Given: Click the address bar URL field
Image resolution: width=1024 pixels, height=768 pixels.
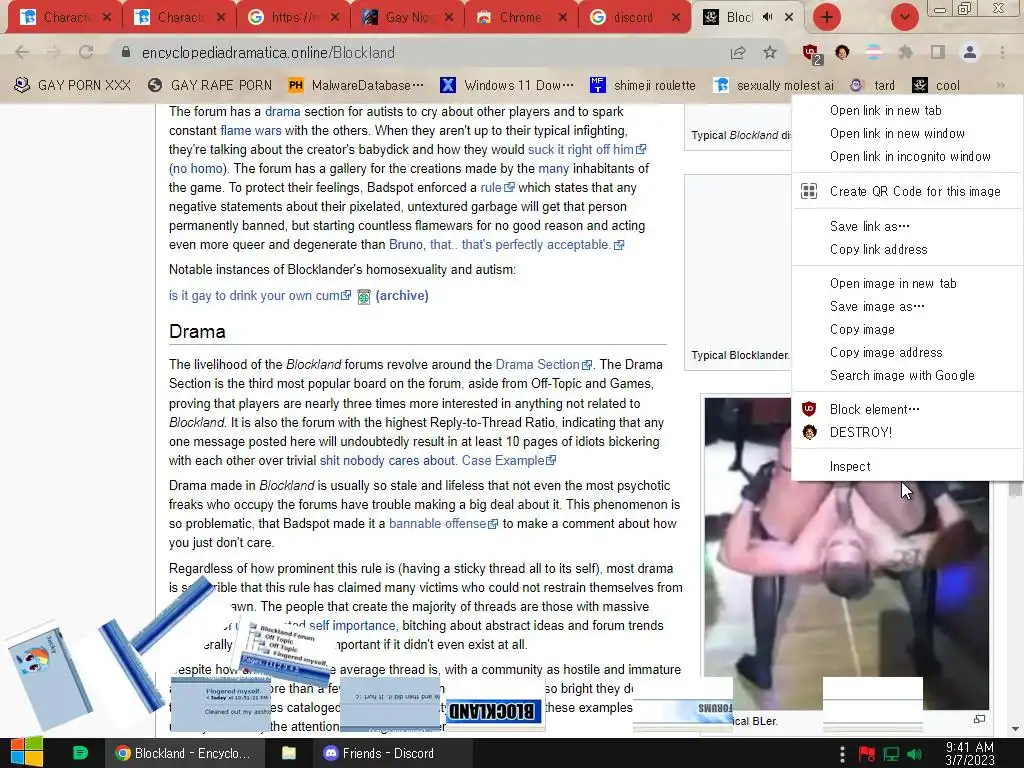Looking at the screenshot, I should coord(418,52).
